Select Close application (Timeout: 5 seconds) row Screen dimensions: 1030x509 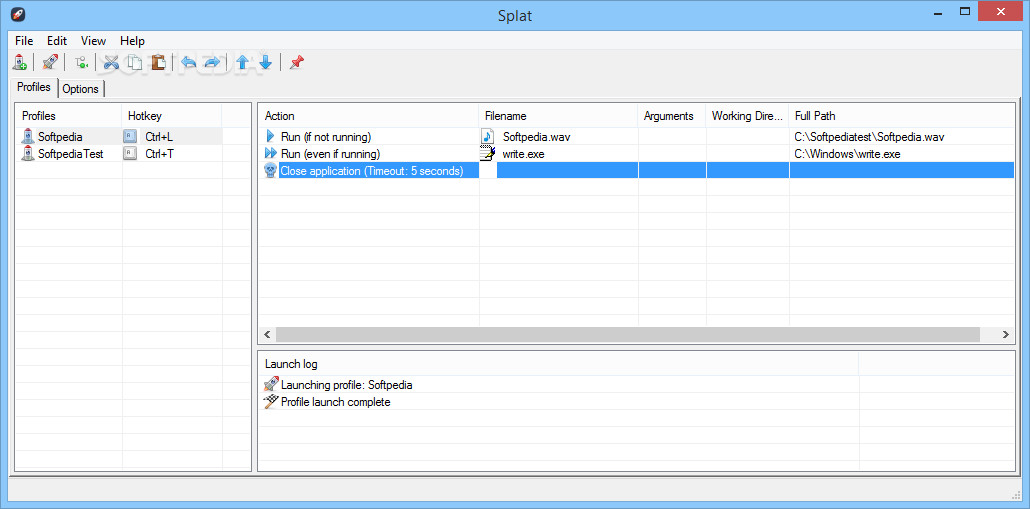[637, 171]
